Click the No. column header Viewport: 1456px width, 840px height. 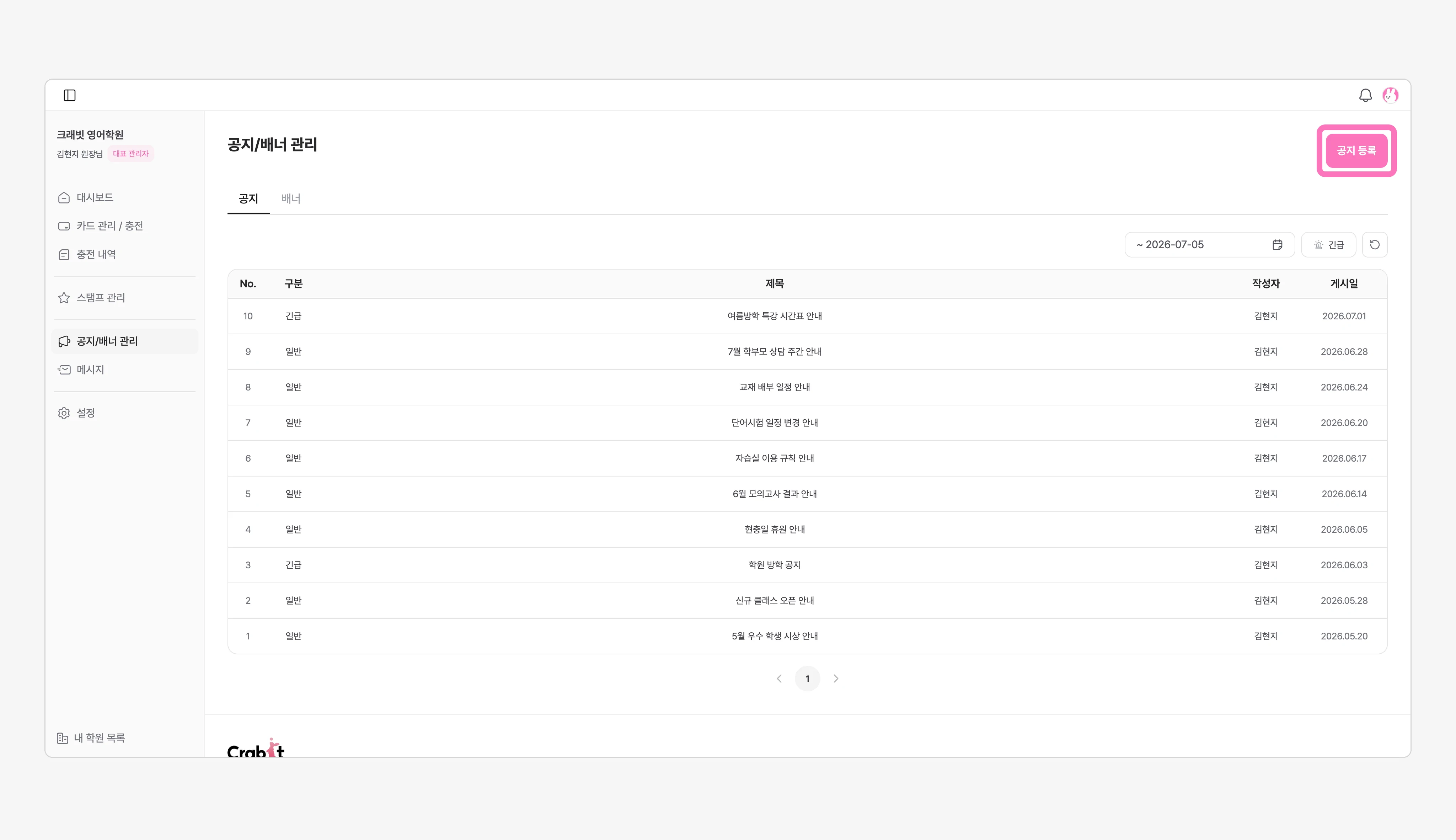click(248, 284)
